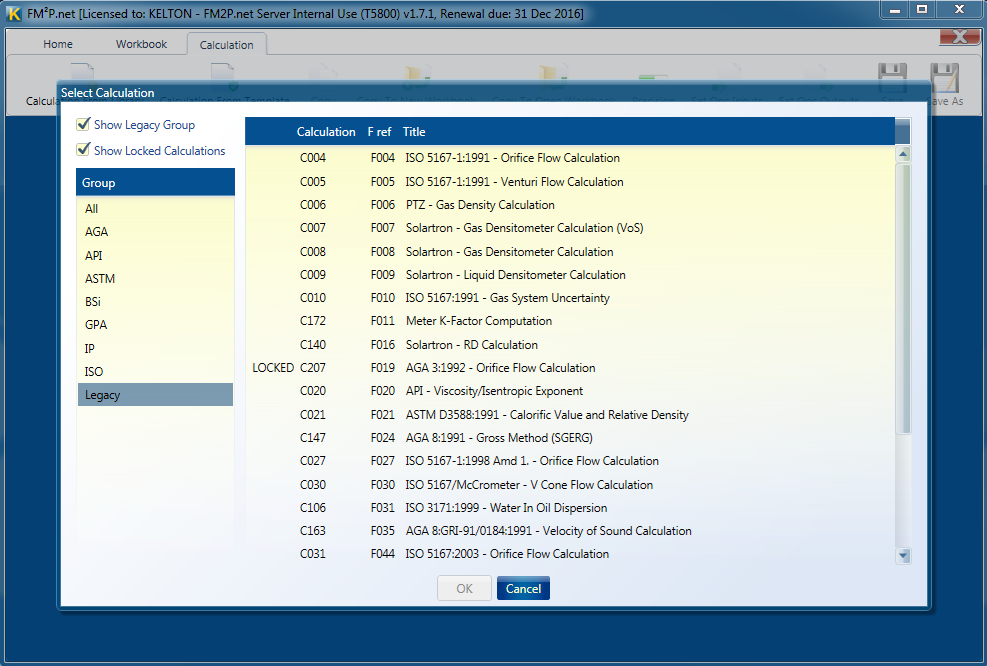Click the K application icon in title bar
987x666 pixels.
coord(13,13)
